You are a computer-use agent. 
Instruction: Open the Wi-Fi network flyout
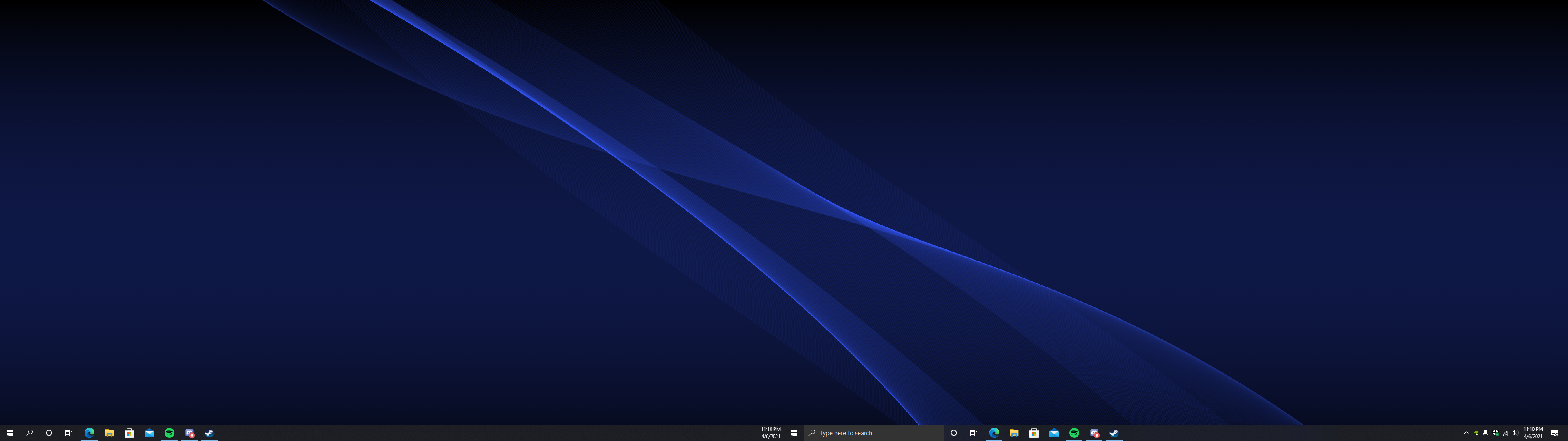coord(1506,433)
